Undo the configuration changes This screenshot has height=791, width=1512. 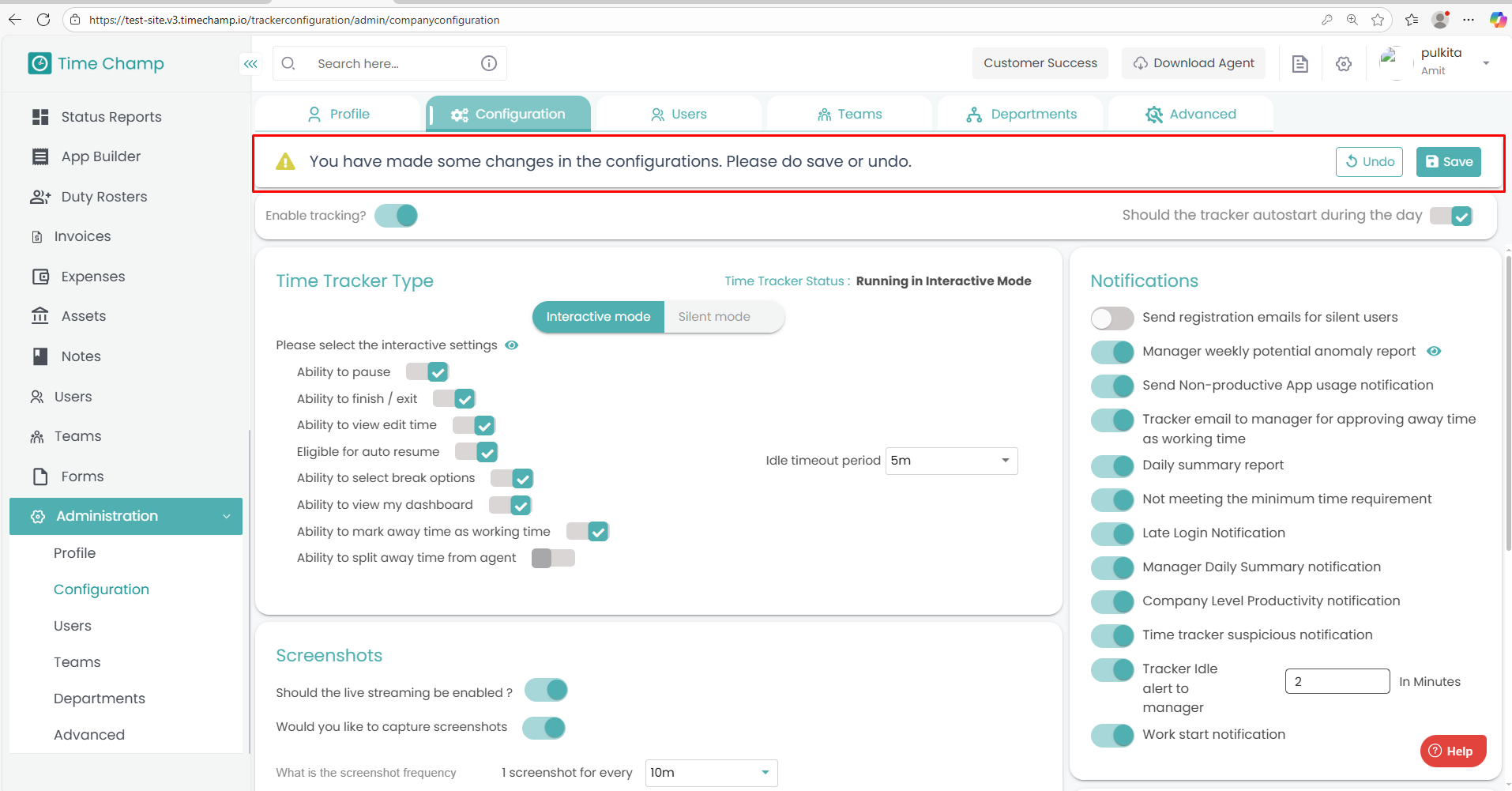1369,162
